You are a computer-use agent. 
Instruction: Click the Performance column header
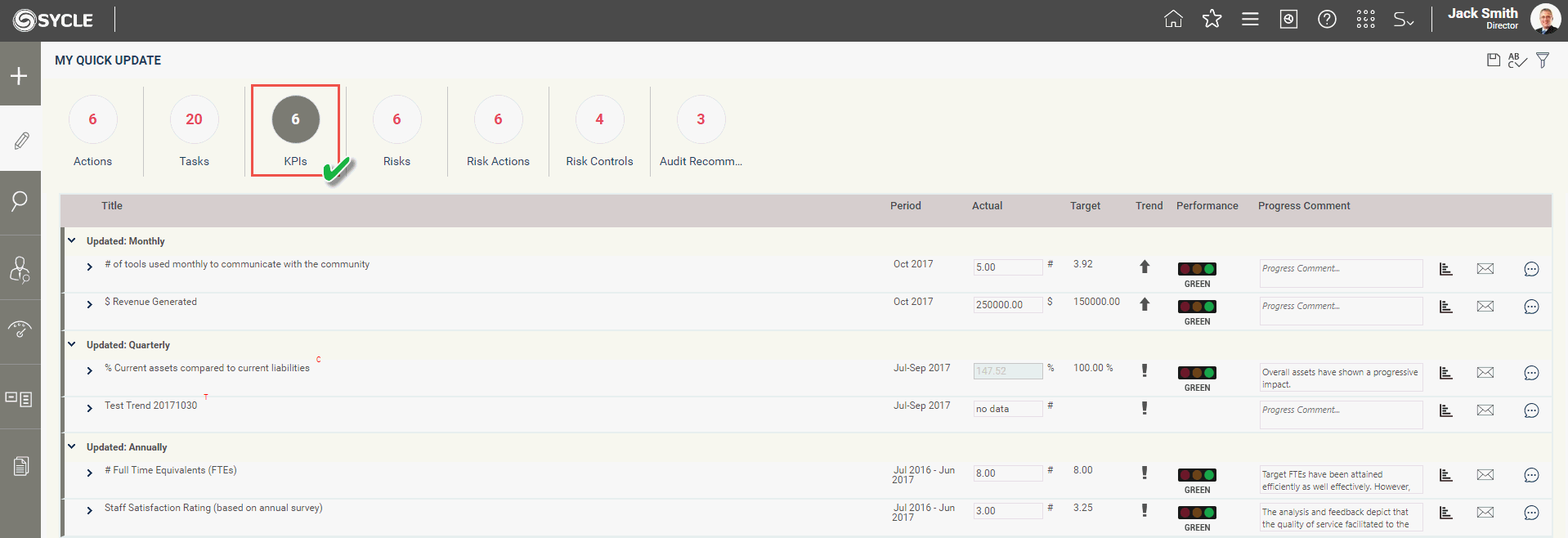click(1207, 206)
